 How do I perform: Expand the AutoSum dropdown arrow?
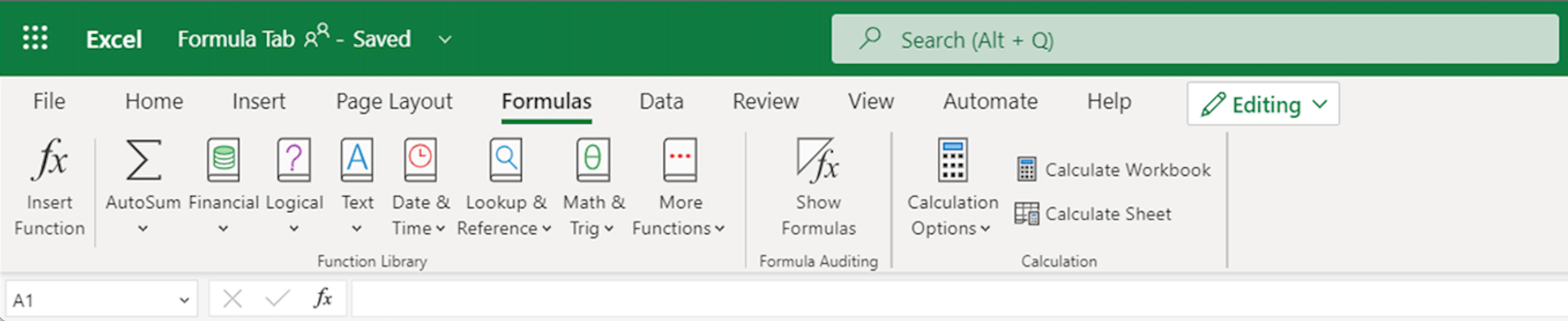(x=142, y=229)
